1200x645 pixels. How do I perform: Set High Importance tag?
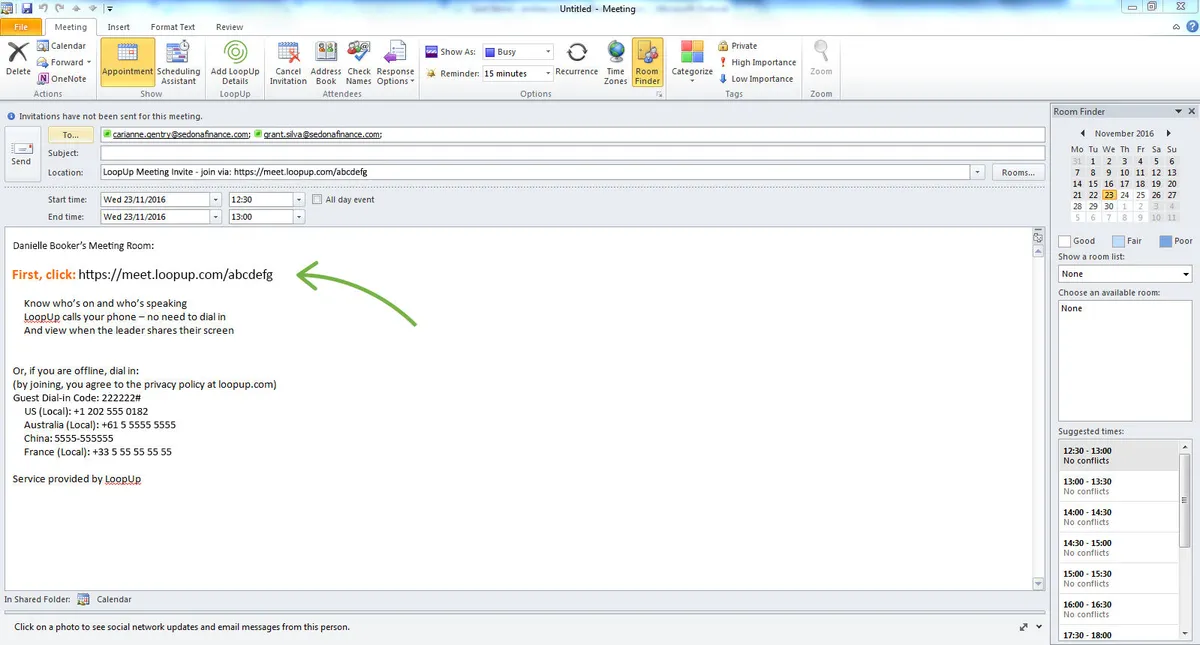coord(757,62)
